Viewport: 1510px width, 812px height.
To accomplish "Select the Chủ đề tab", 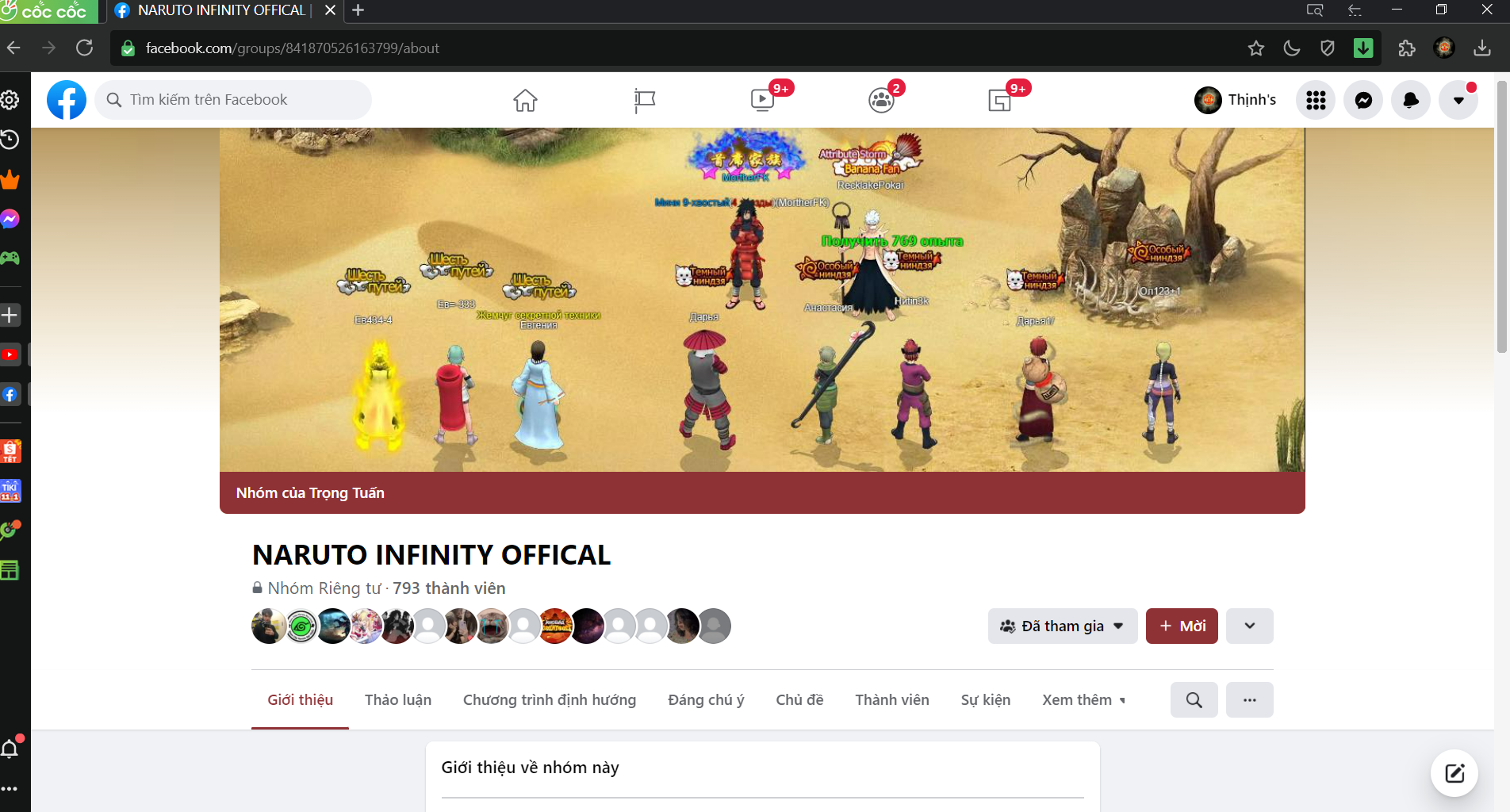I will point(799,700).
